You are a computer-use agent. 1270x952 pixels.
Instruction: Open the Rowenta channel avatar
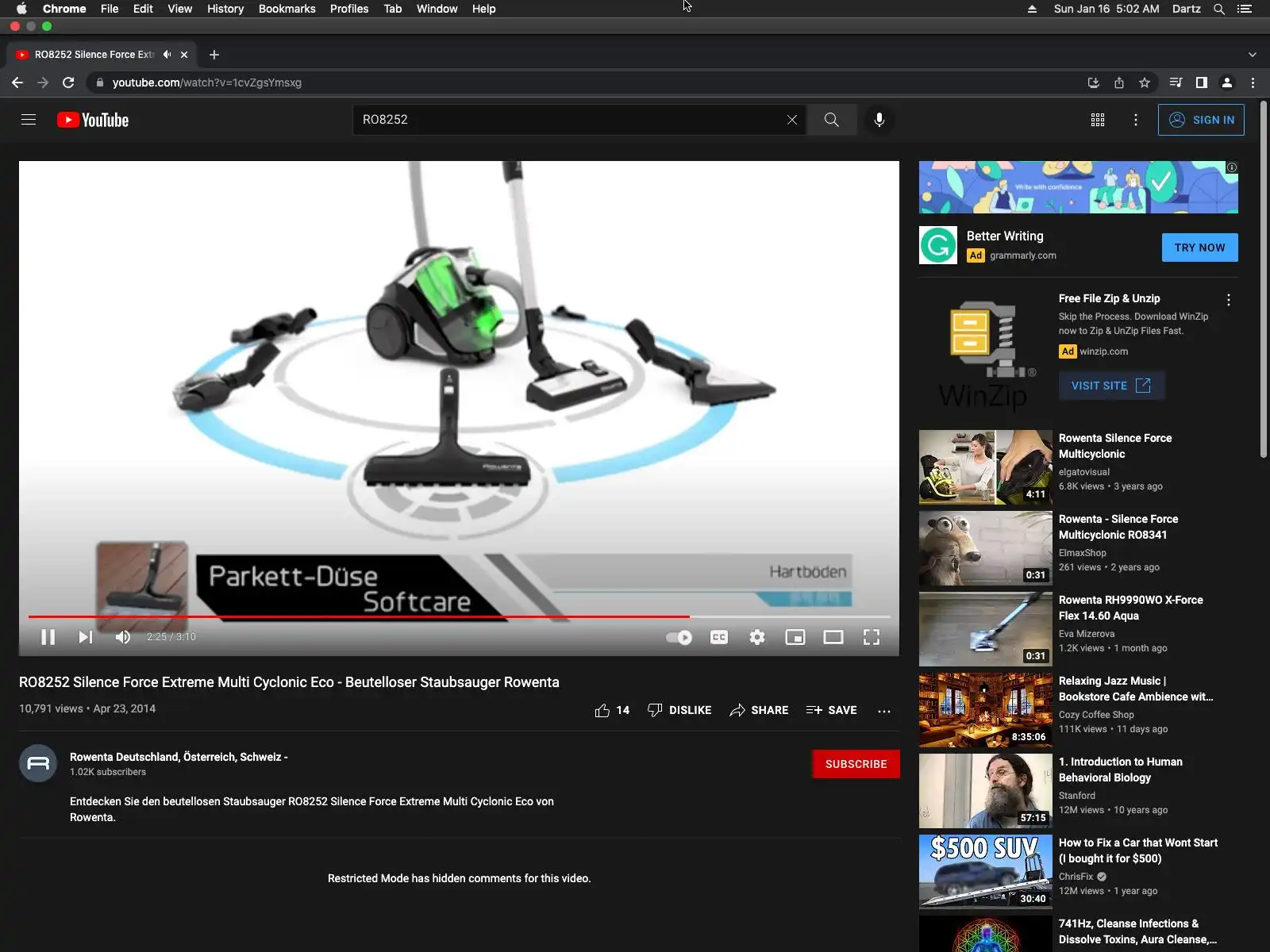point(38,763)
